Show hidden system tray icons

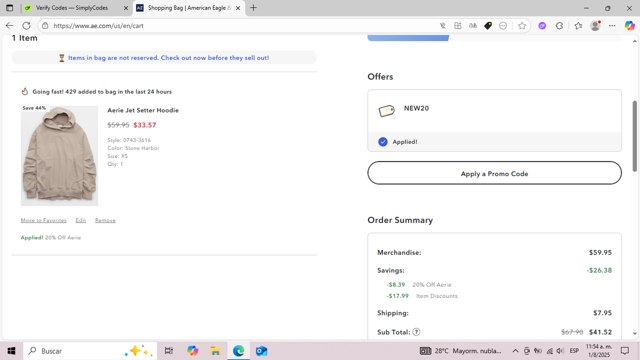[x=516, y=351]
